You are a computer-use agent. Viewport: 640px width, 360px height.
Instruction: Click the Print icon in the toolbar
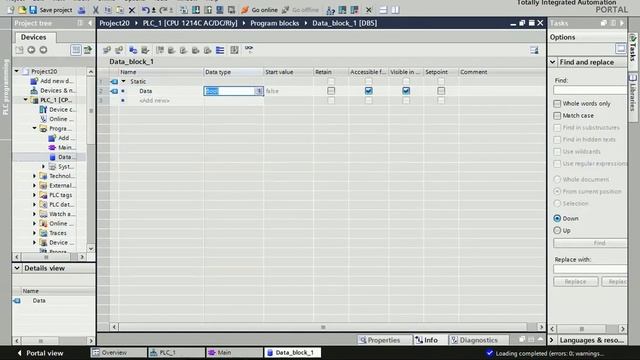[x=82, y=10]
